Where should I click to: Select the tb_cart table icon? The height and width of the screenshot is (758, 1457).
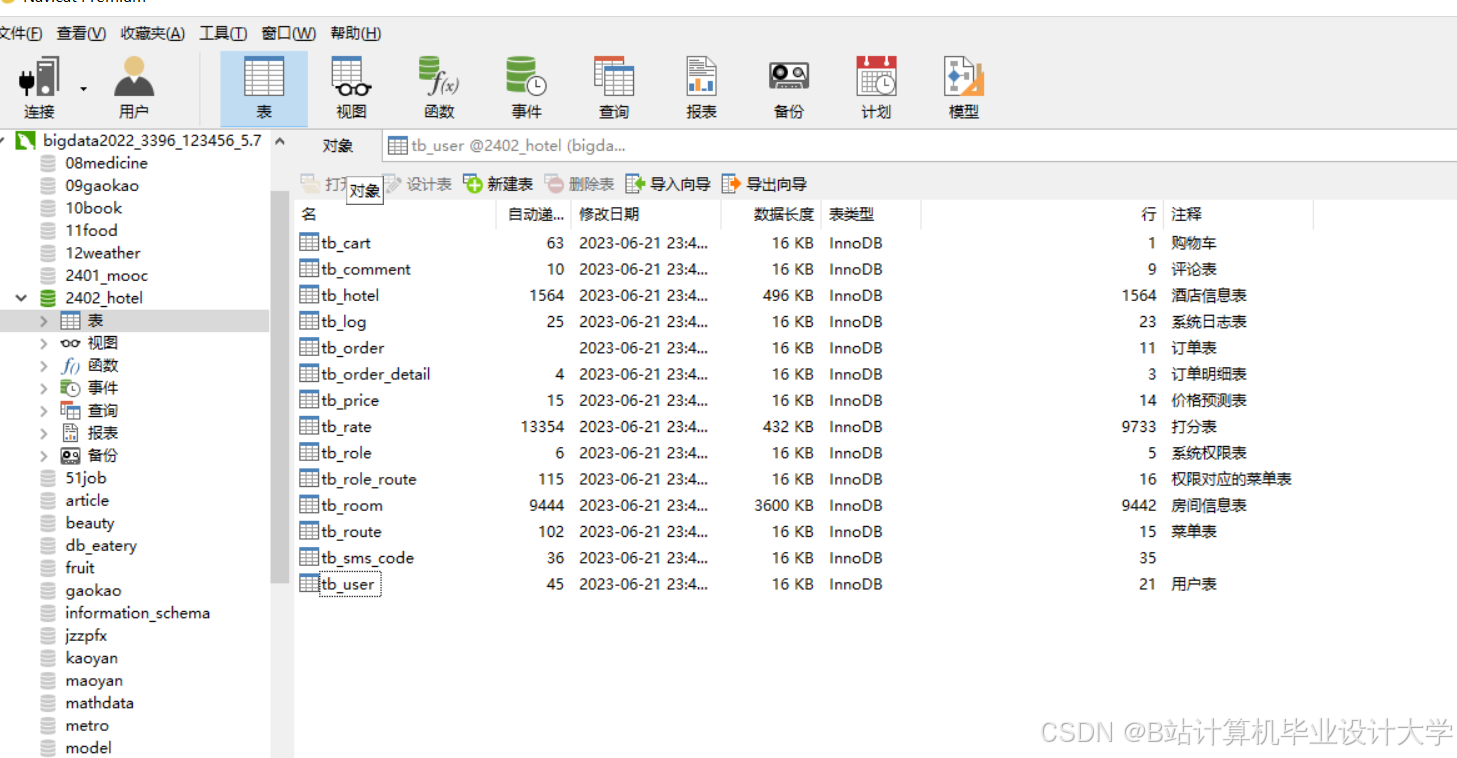tap(310, 242)
